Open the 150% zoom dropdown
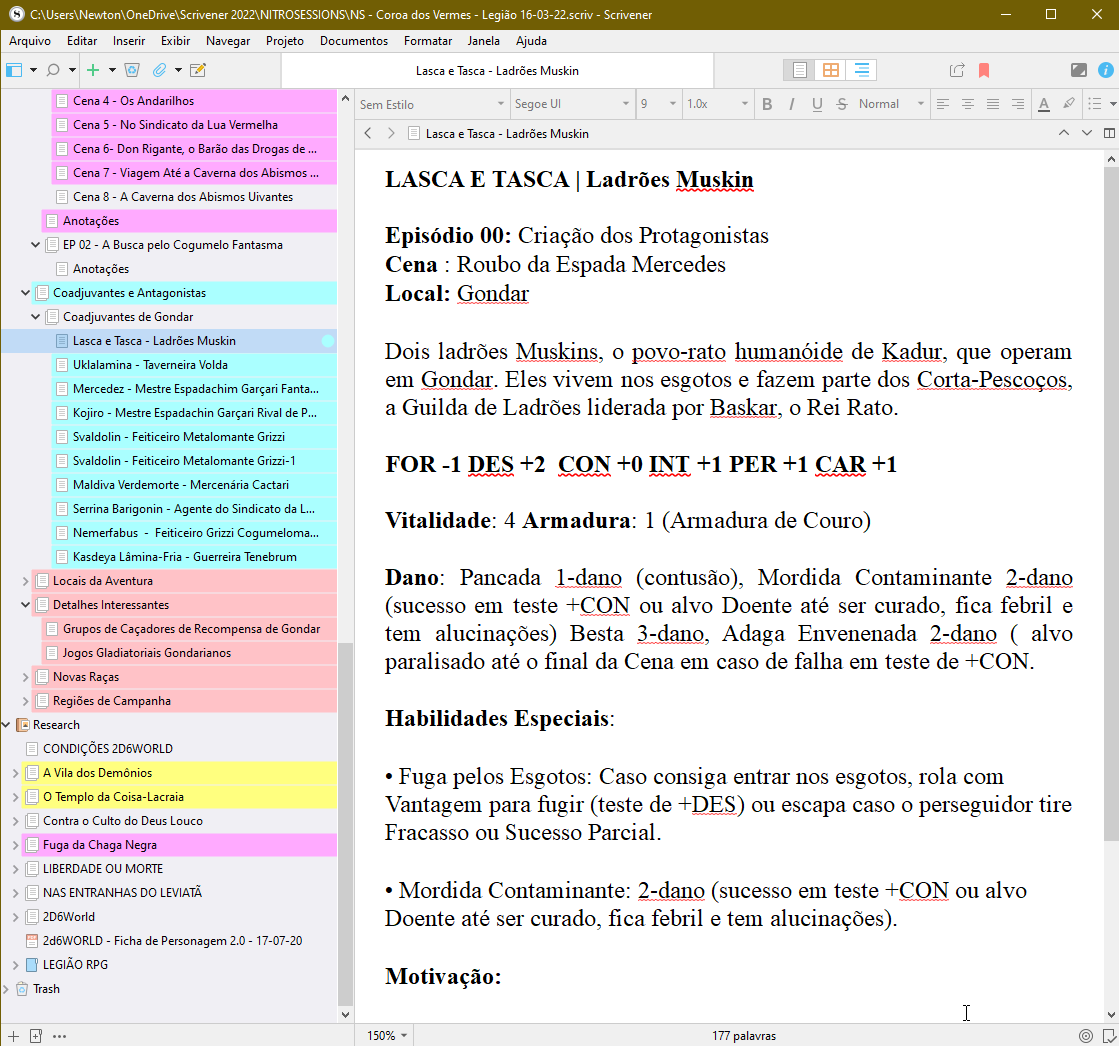The image size is (1119, 1046). point(387,1036)
